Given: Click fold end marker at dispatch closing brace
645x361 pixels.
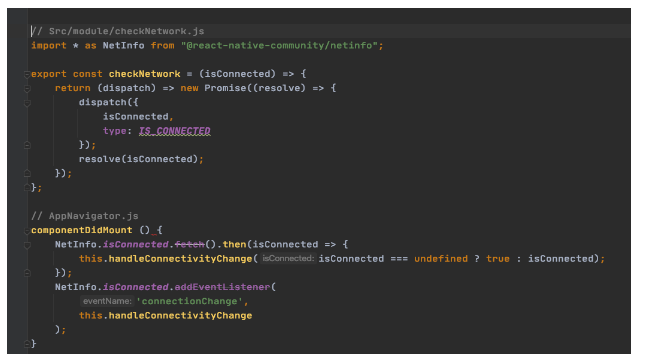Looking at the screenshot, I should [x=27, y=145].
